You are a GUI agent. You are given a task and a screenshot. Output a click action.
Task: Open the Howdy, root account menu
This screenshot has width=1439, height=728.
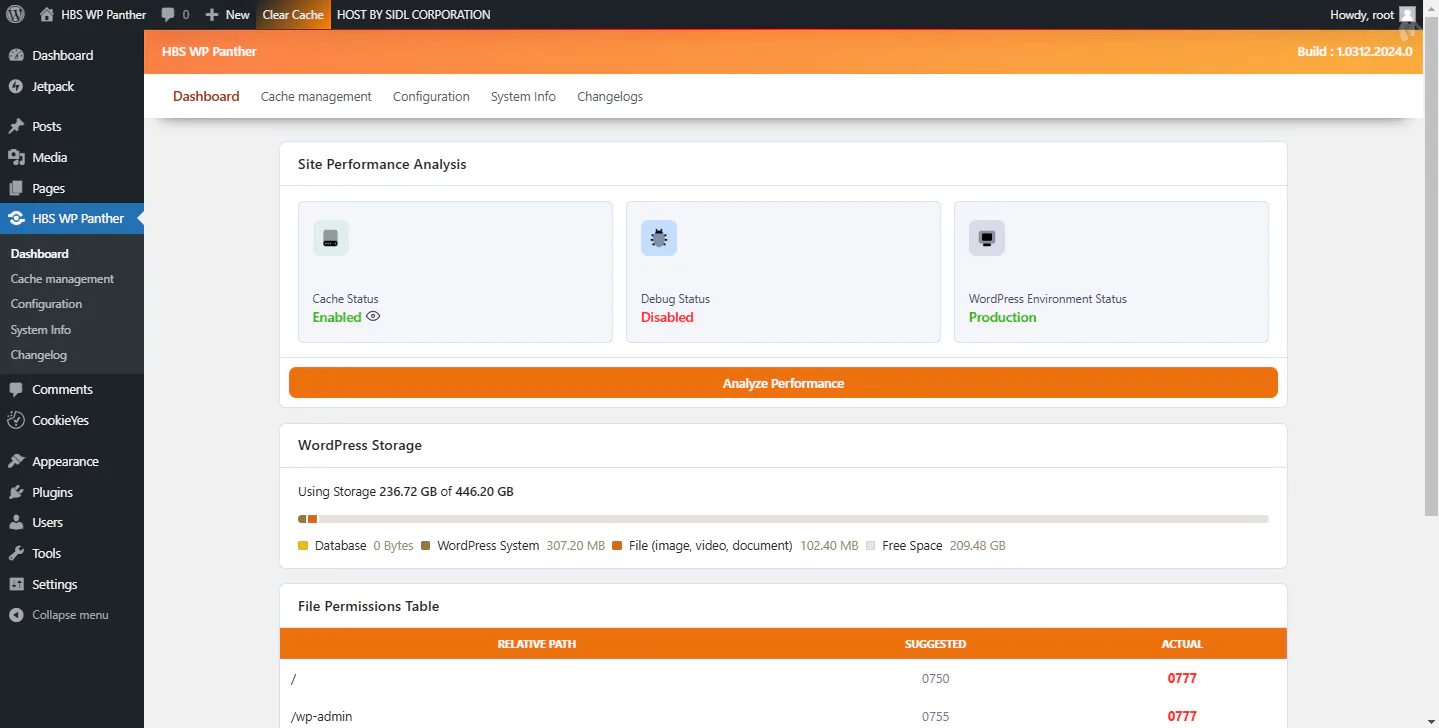click(1372, 15)
